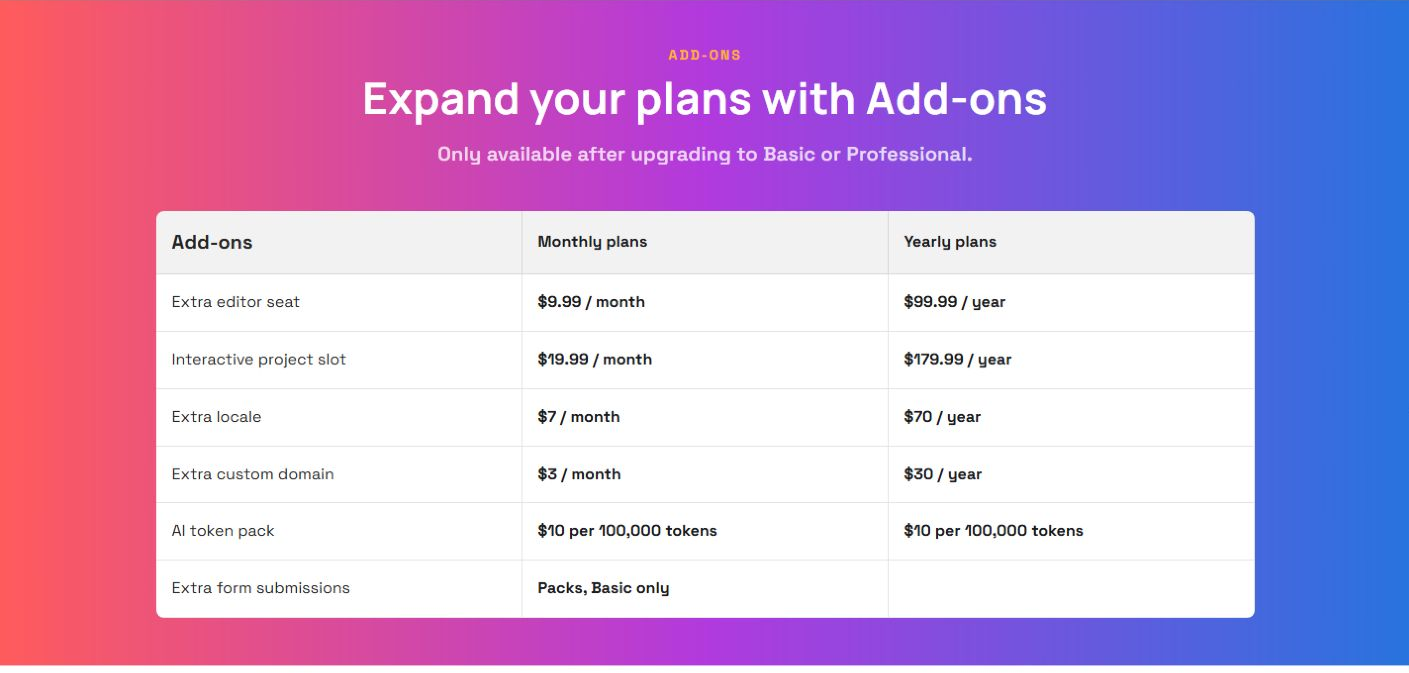Click the Monthly plans column header
Viewport: 1409px width, 673px height.
[x=592, y=242]
